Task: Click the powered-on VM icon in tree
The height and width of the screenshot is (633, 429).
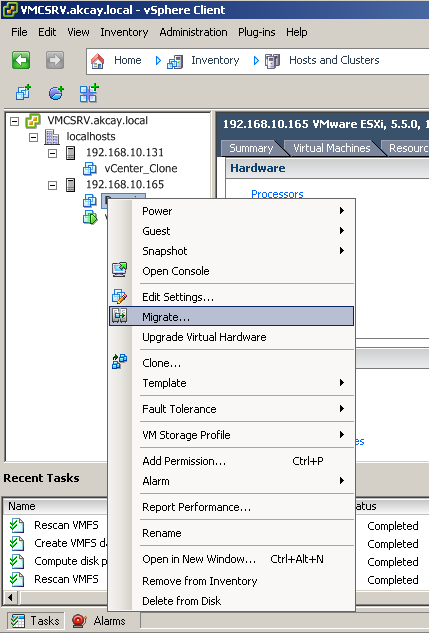Action: tap(90, 217)
